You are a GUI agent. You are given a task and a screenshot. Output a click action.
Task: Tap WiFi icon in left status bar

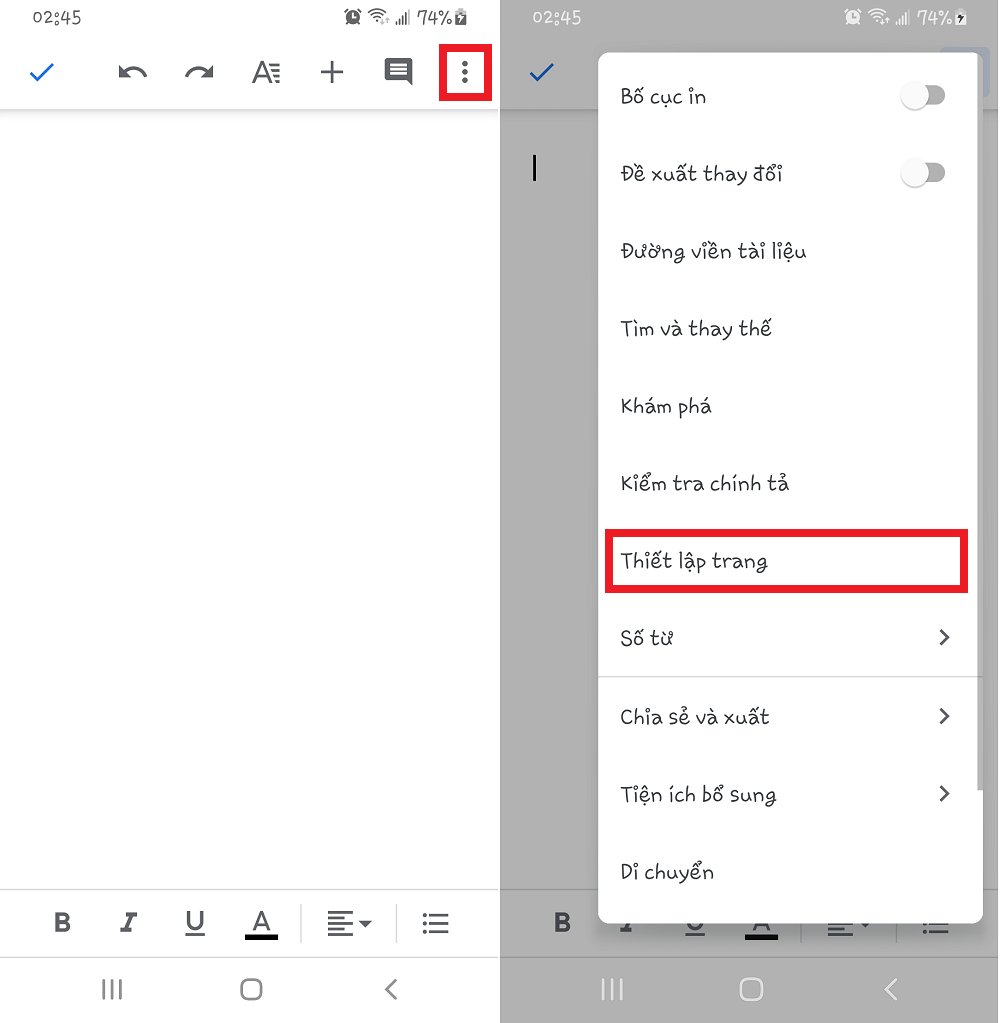point(378,17)
